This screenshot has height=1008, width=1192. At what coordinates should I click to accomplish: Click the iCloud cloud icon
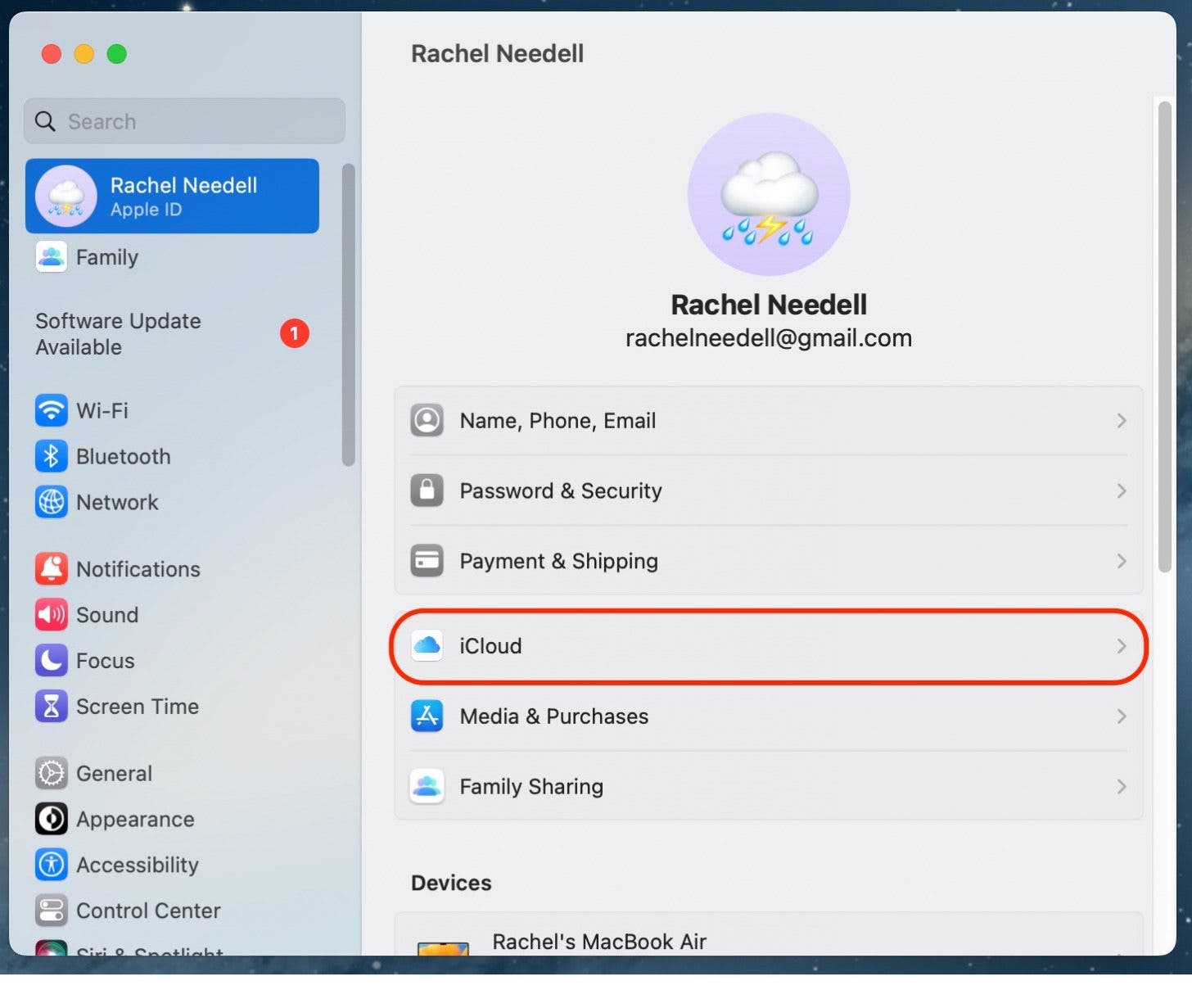[x=427, y=645]
